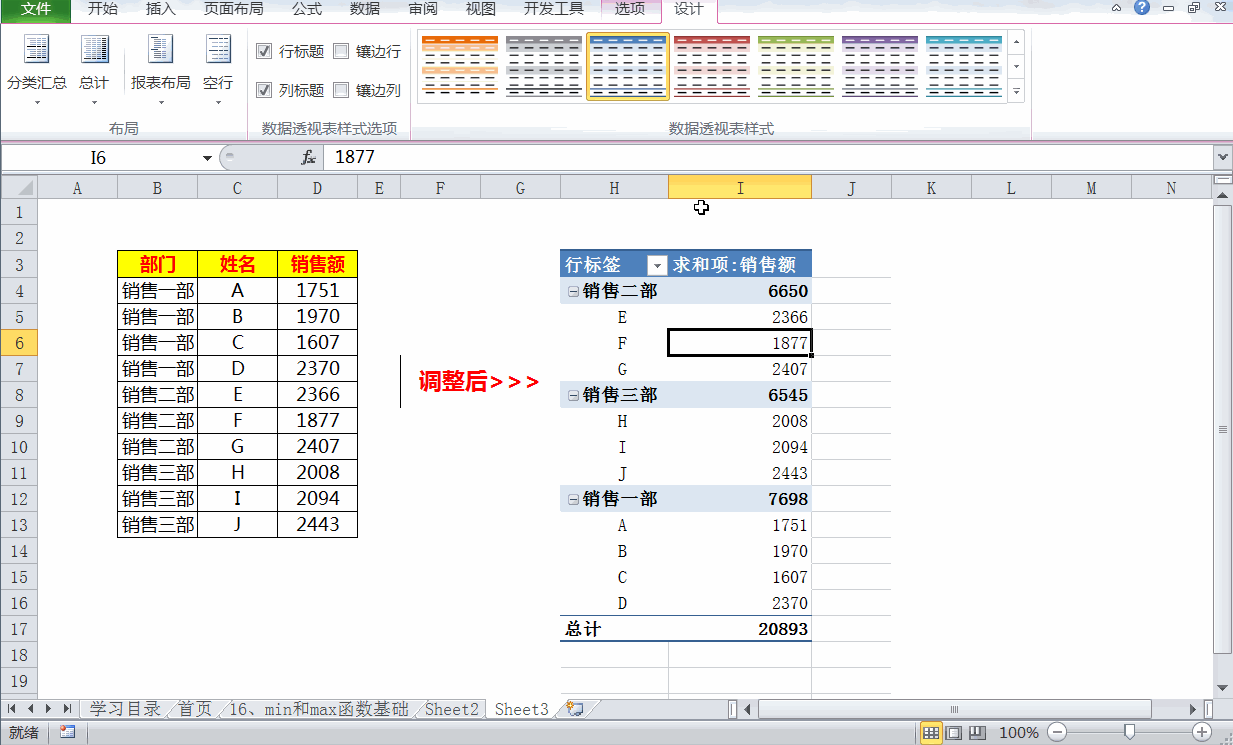Viewport: 1233px width, 745px height.
Task: Apply the red pivot table style
Action: click(x=711, y=66)
